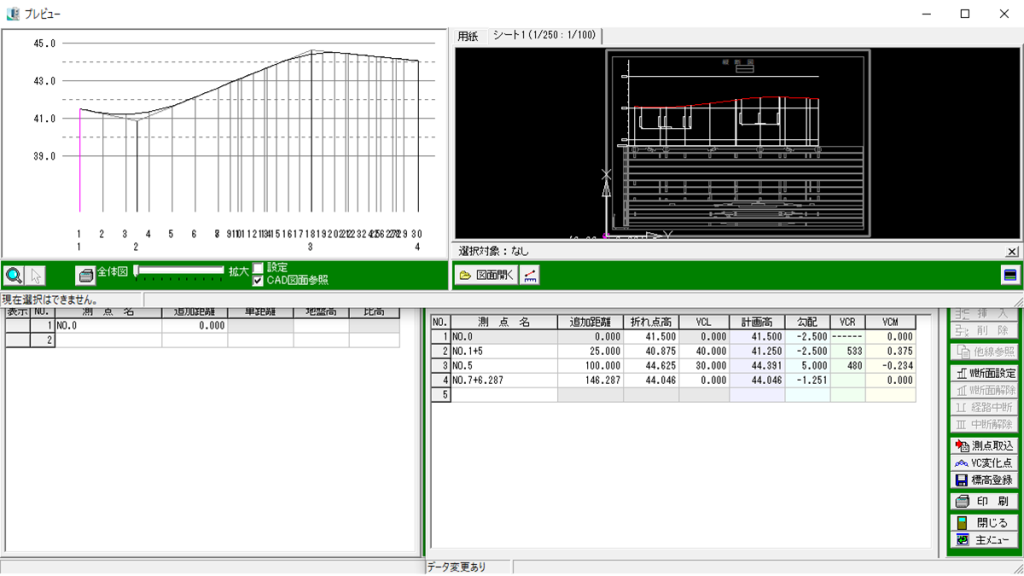Switch to the 用紙 tab
This screenshot has width=1024, height=576.
[x=468, y=36]
